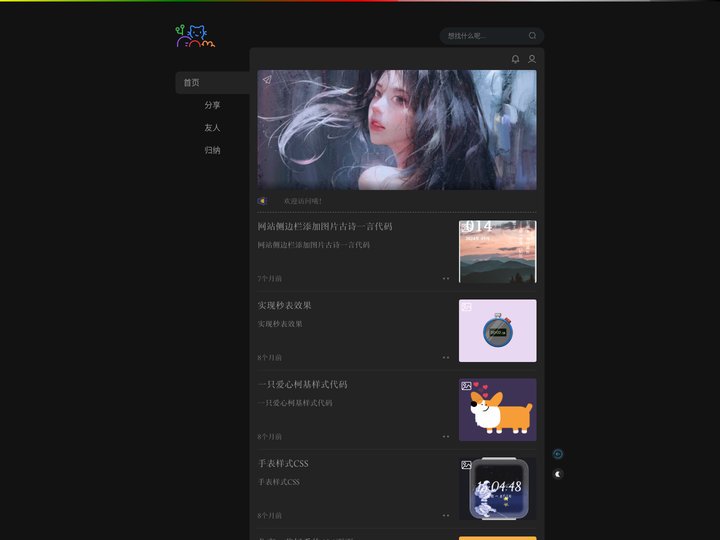Open notifications via the bell icon

[515, 59]
